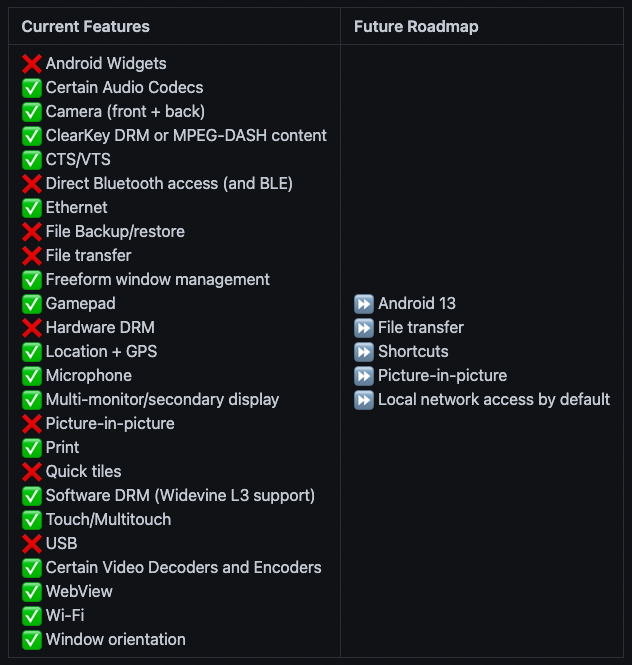The image size is (632, 665).
Task: Click the Software DRM Widevine L3 text
Action: [180, 495]
